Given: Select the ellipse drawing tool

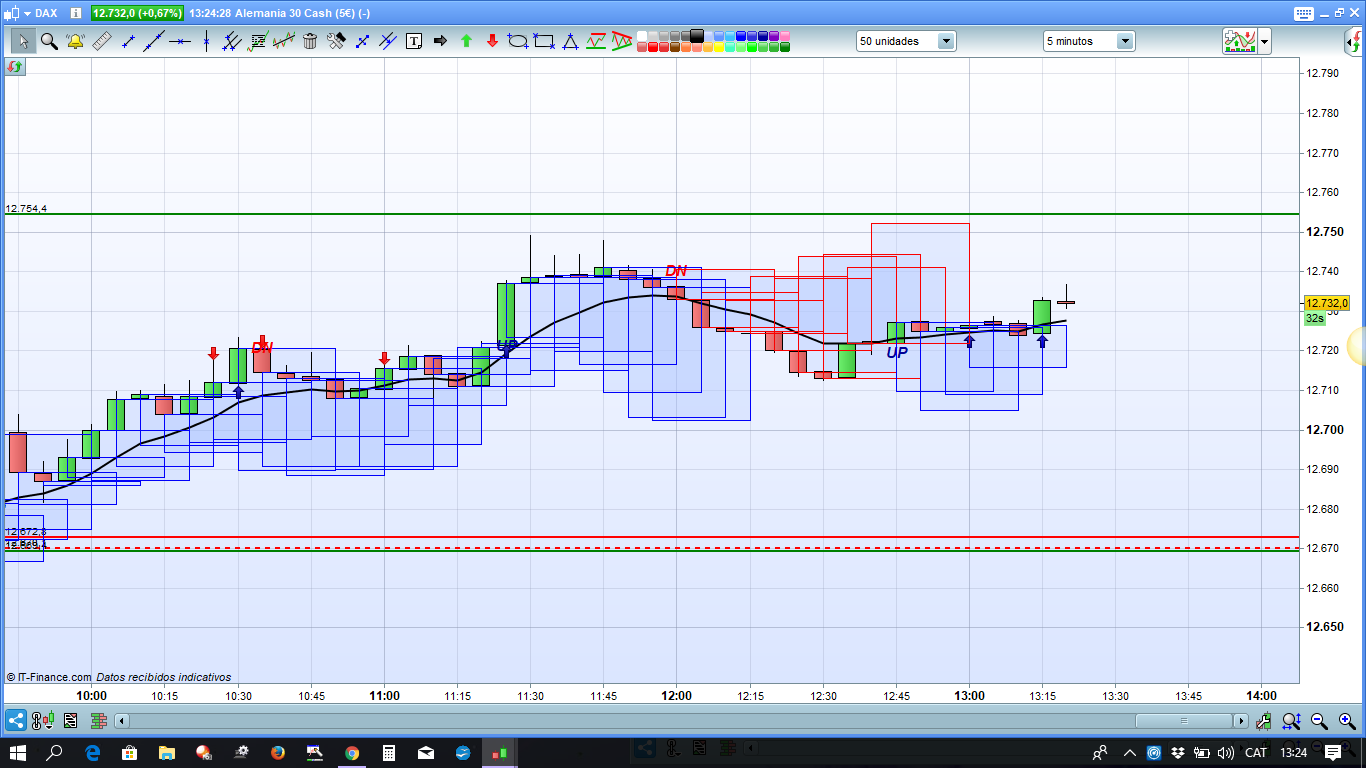Looking at the screenshot, I should tap(518, 41).
